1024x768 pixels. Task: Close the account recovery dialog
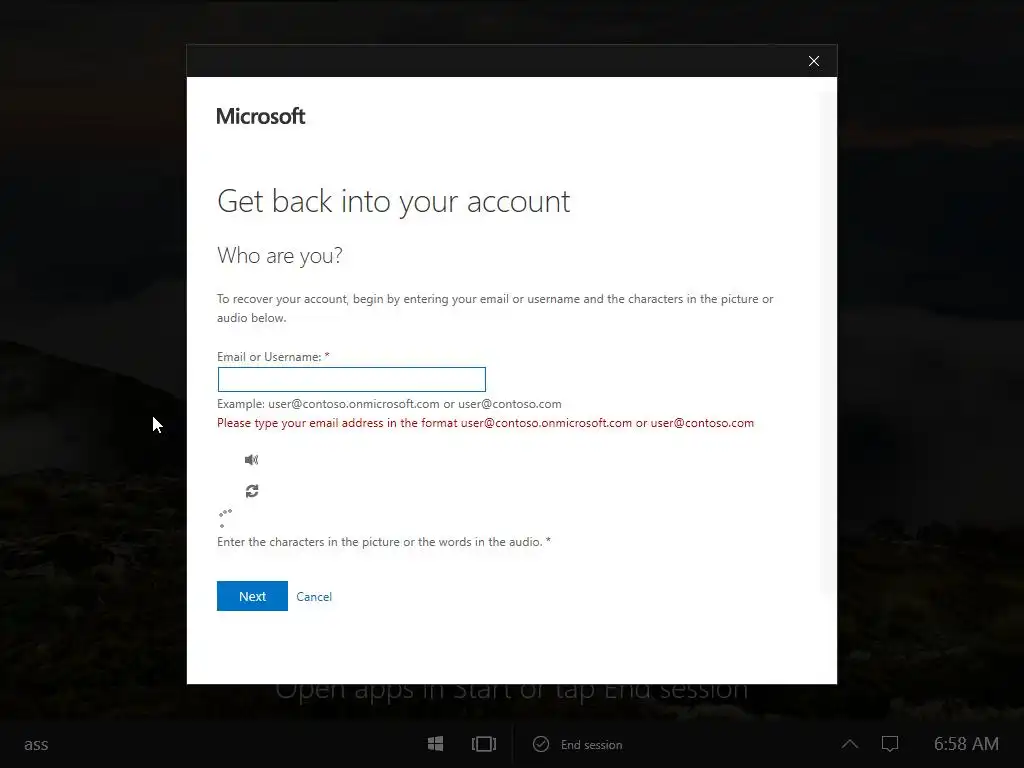point(814,61)
